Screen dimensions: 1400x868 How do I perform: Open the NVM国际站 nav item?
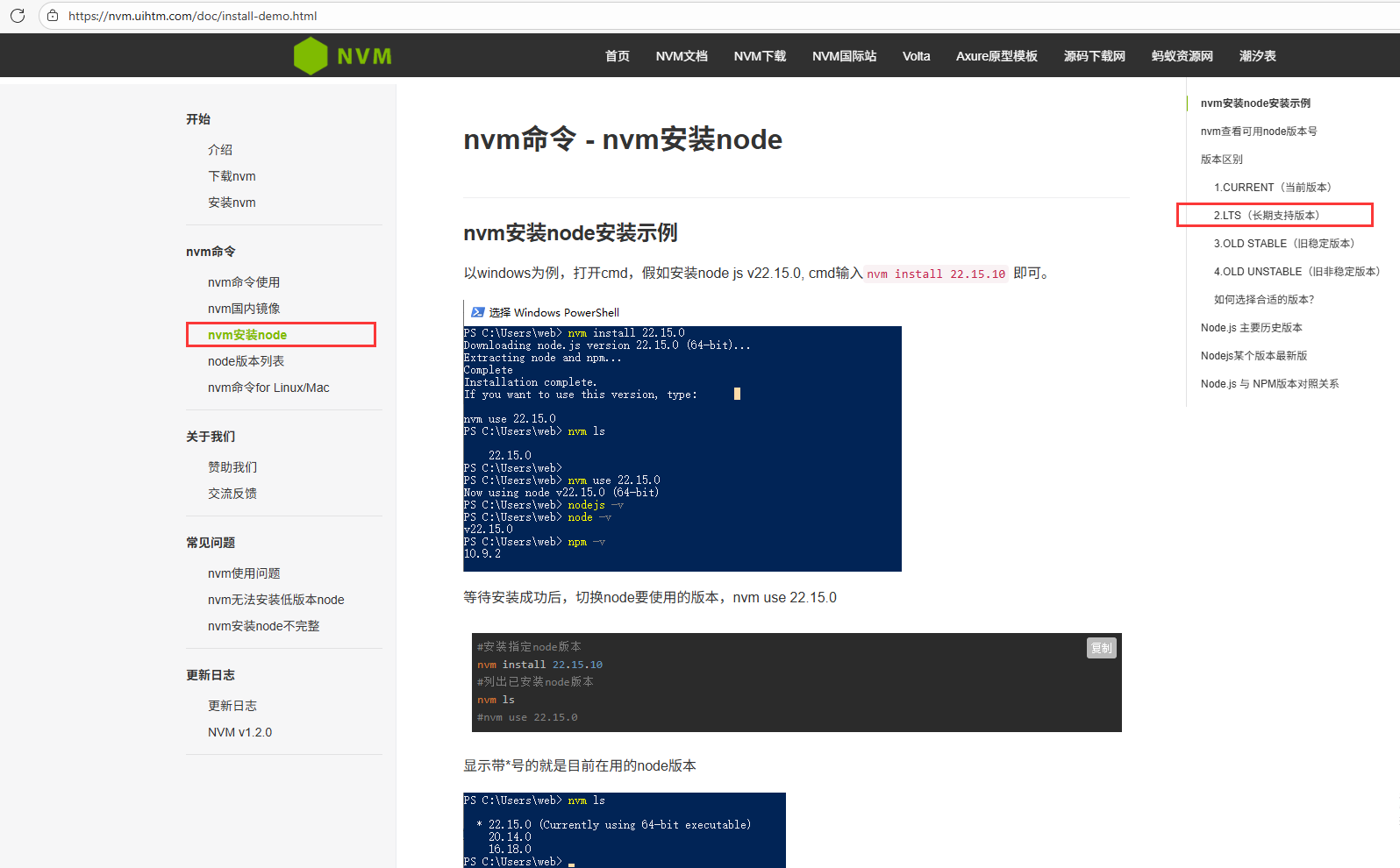[844, 56]
